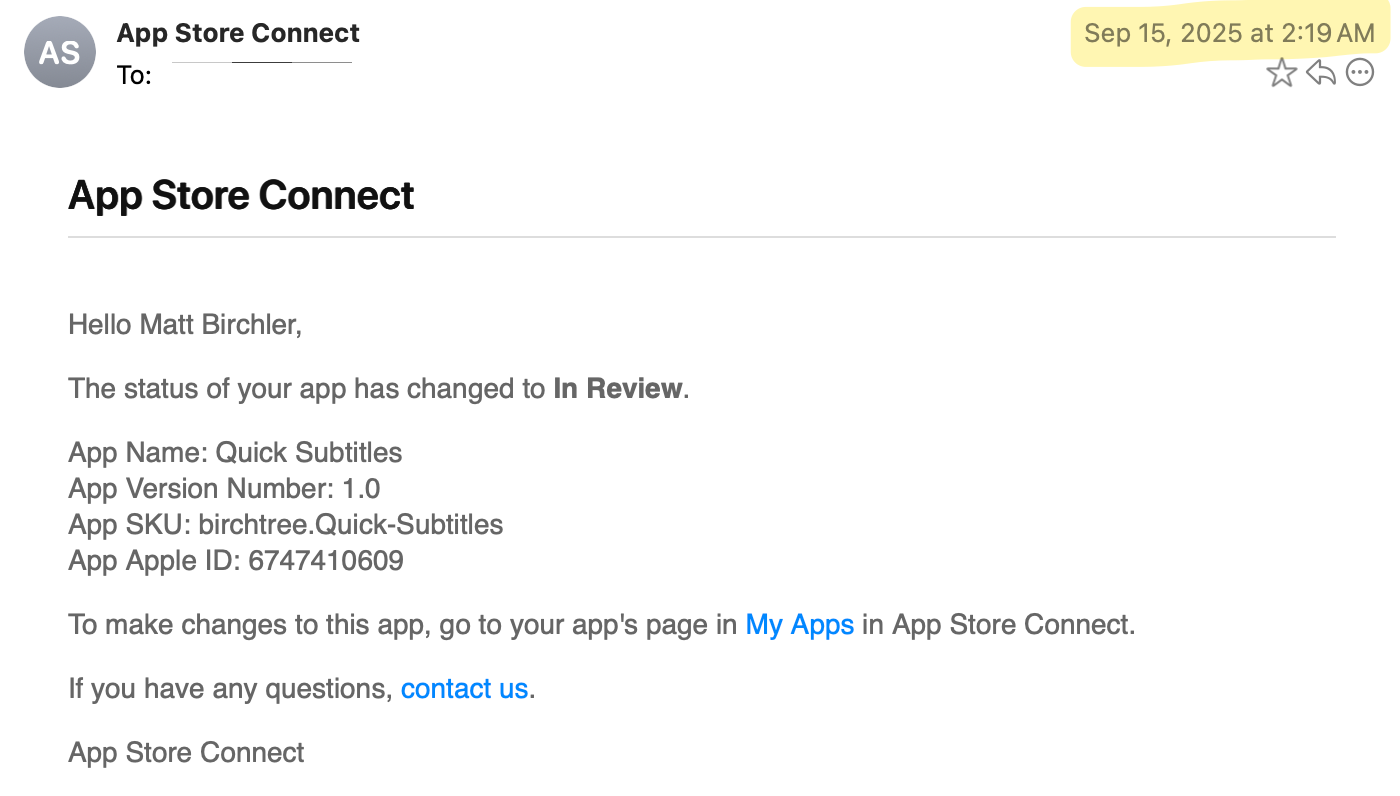The image size is (1400, 796).
Task: Click the App Apple ID: 6747410609 line
Action: (236, 561)
